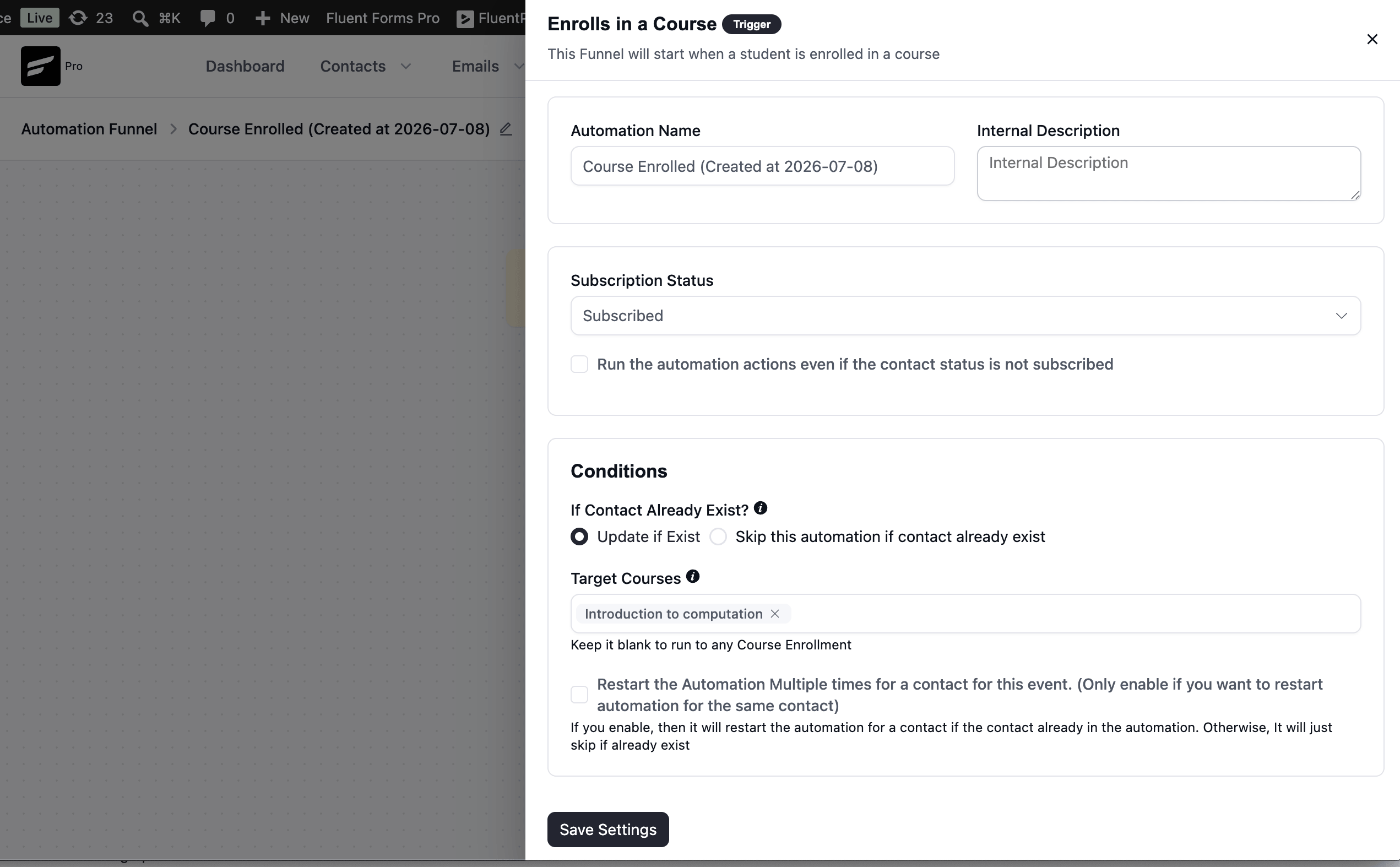Open the Subscription Status dropdown
The height and width of the screenshot is (867, 1400).
[x=965, y=316]
